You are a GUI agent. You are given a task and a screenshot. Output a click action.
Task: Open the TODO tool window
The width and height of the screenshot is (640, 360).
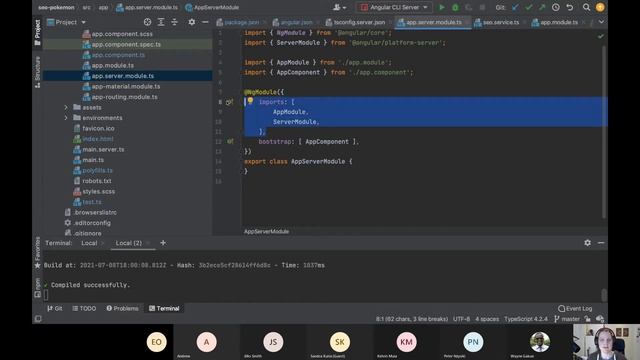click(84, 309)
